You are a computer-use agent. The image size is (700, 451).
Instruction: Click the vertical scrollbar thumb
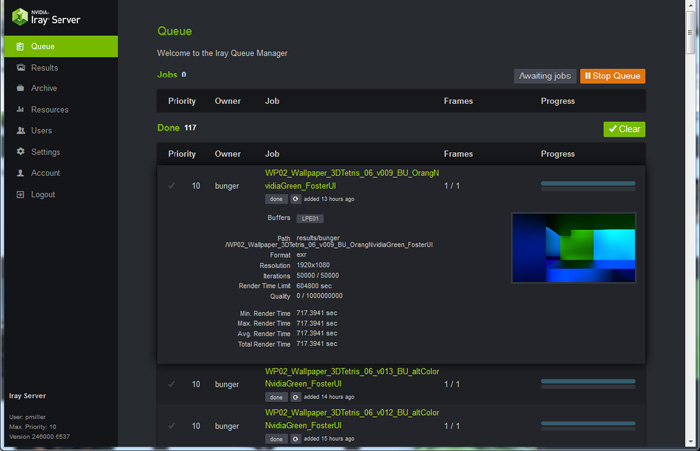point(690,32)
